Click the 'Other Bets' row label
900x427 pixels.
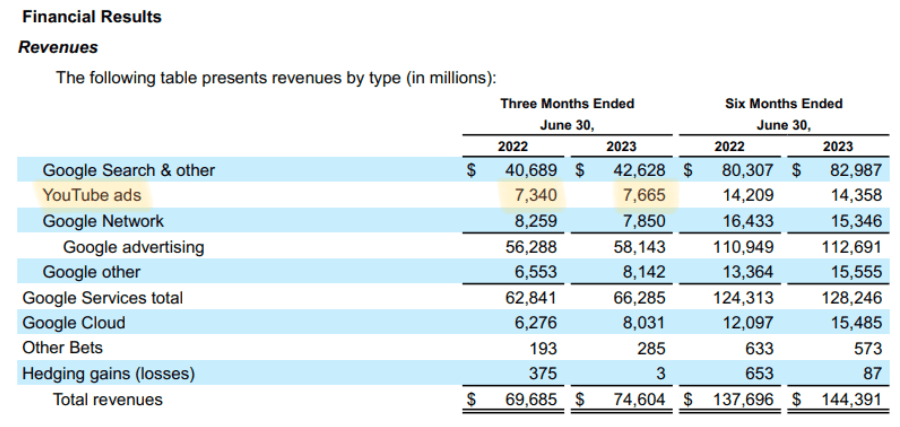63,348
